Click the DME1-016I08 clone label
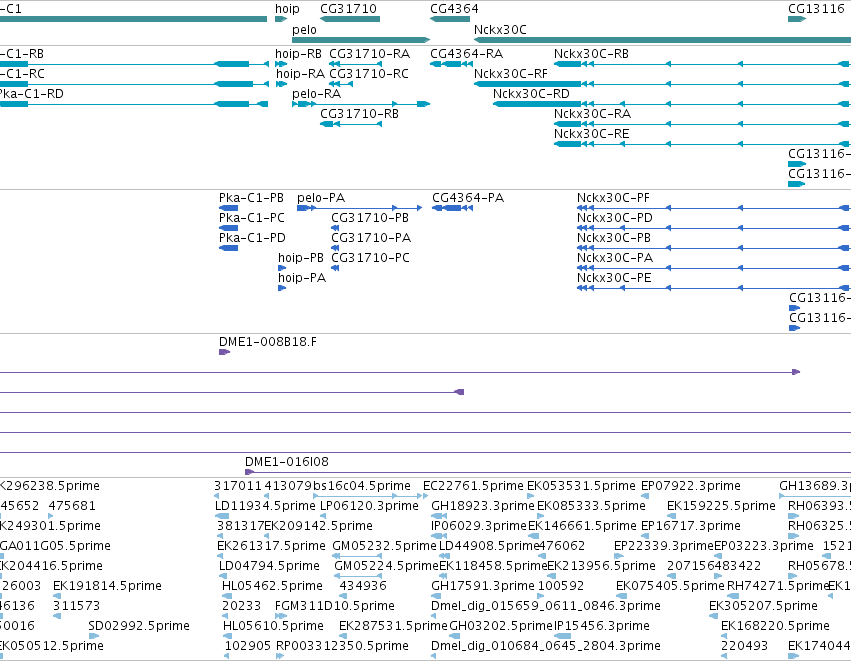 [287, 462]
